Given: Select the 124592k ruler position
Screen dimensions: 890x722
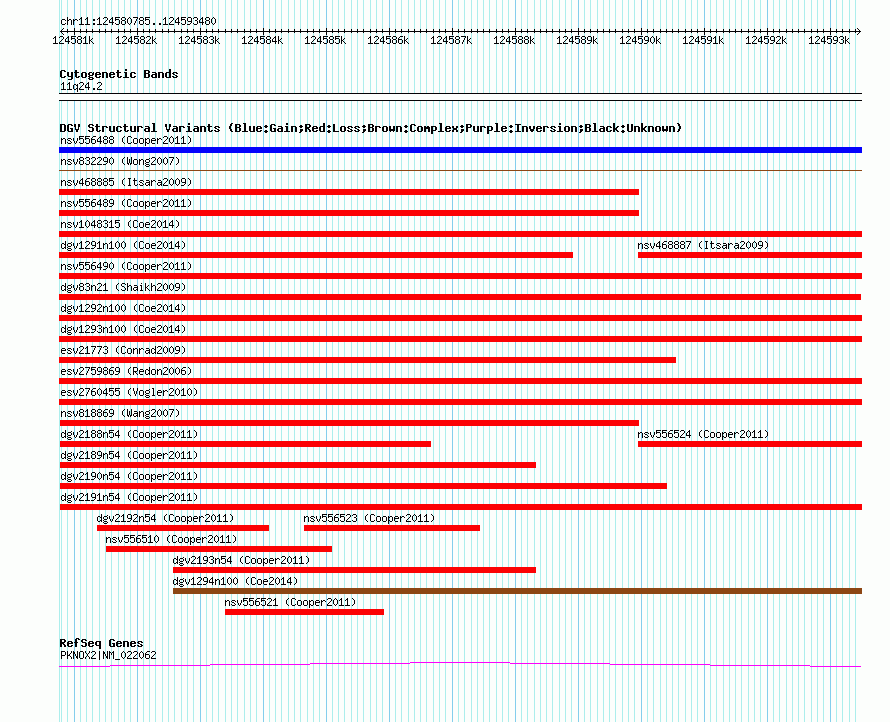Looking at the screenshot, I should (766, 40).
